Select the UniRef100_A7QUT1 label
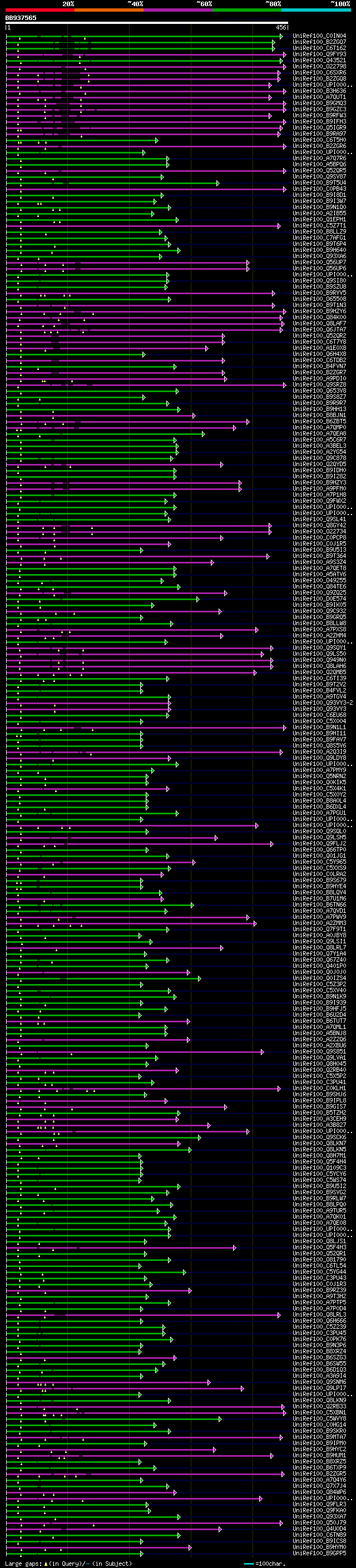The image size is (356, 1568). coord(319,97)
